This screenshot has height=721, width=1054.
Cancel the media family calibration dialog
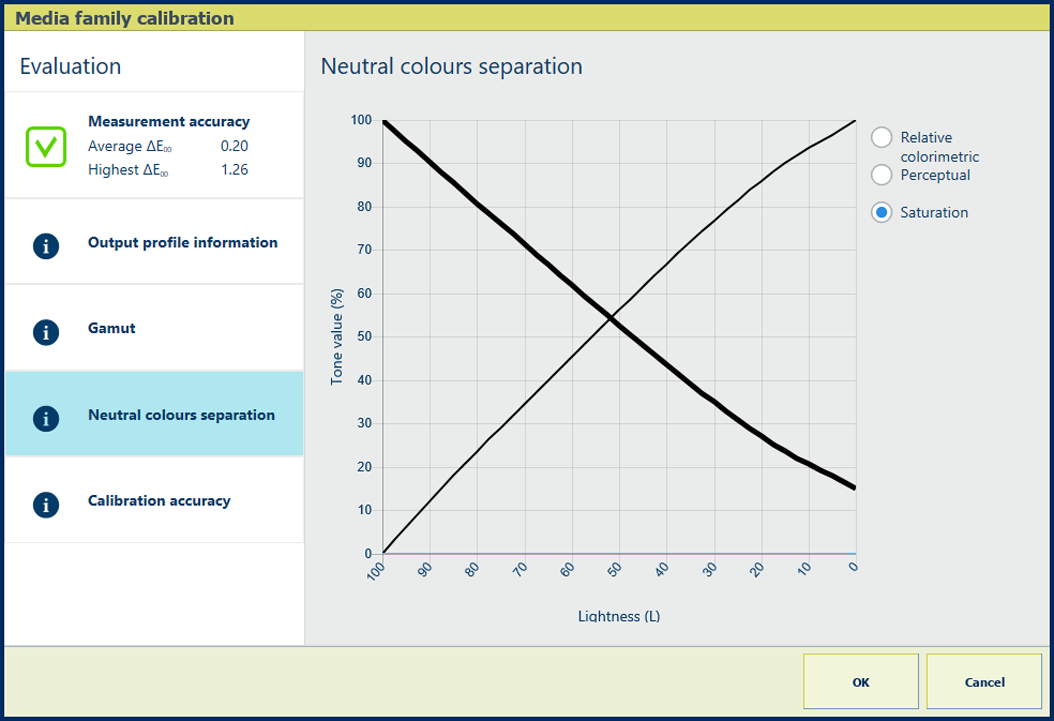coord(984,682)
